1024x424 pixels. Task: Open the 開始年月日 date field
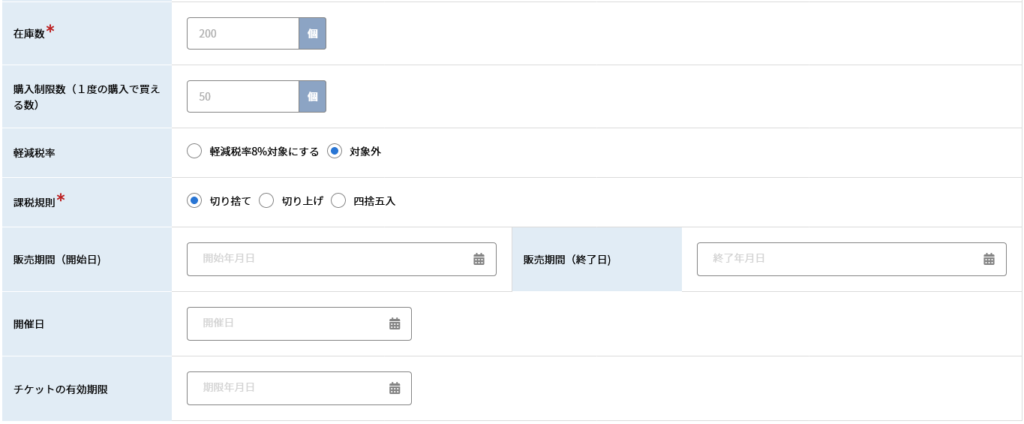[x=342, y=259]
